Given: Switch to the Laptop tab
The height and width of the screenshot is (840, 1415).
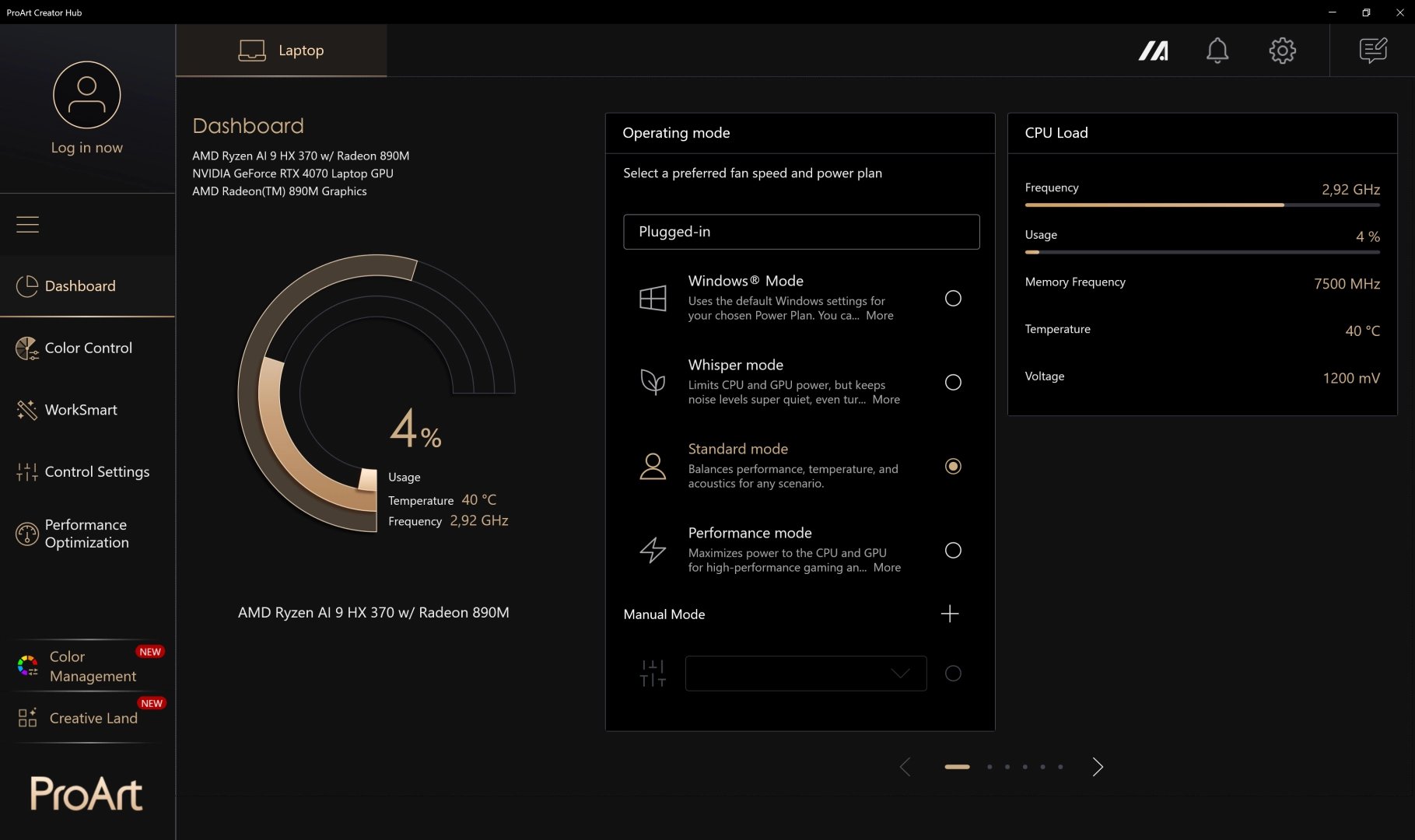Looking at the screenshot, I should (x=281, y=51).
